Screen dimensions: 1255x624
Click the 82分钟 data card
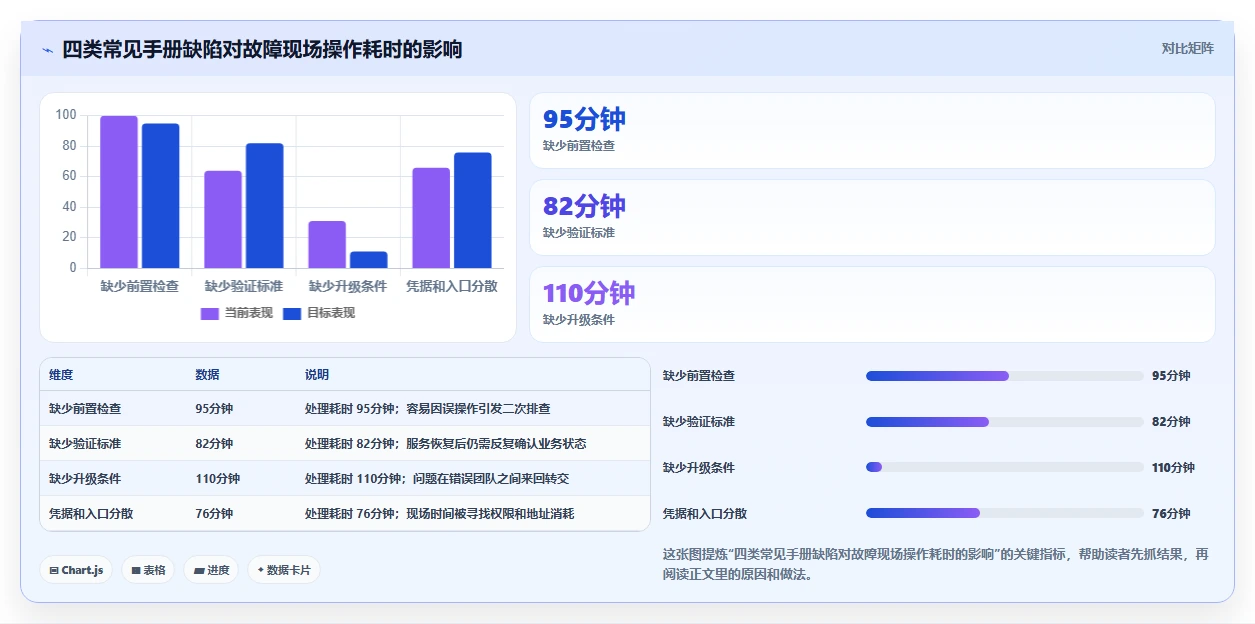872,217
